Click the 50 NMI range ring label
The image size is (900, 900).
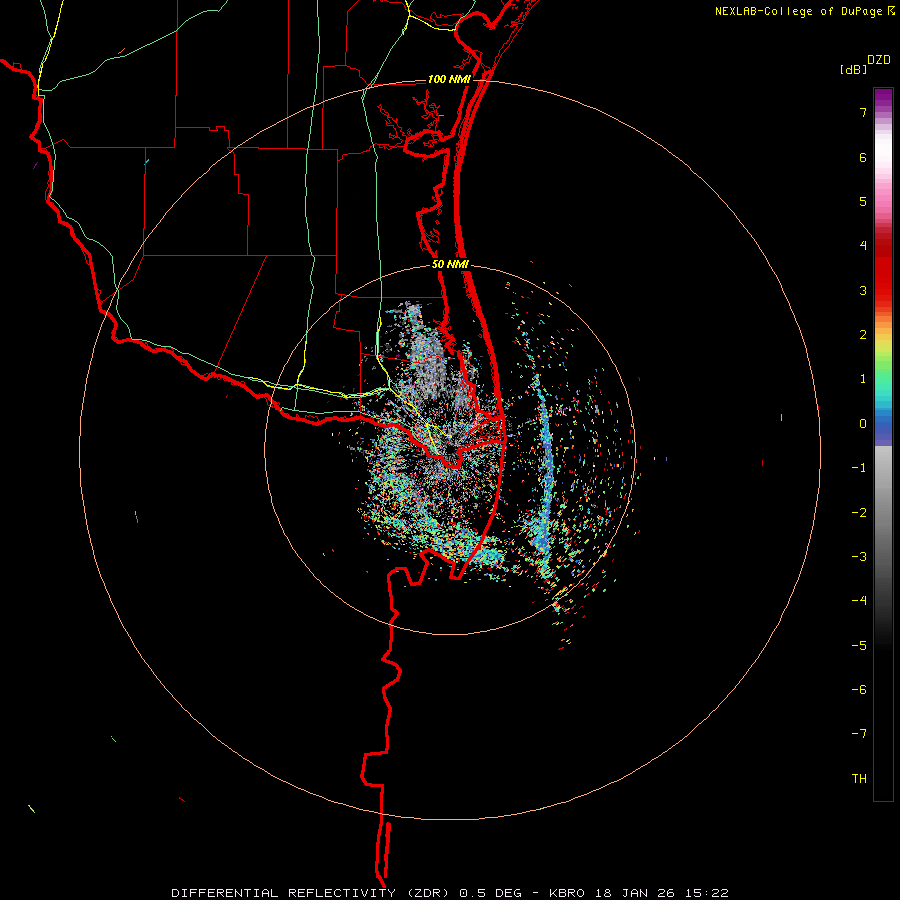click(451, 265)
